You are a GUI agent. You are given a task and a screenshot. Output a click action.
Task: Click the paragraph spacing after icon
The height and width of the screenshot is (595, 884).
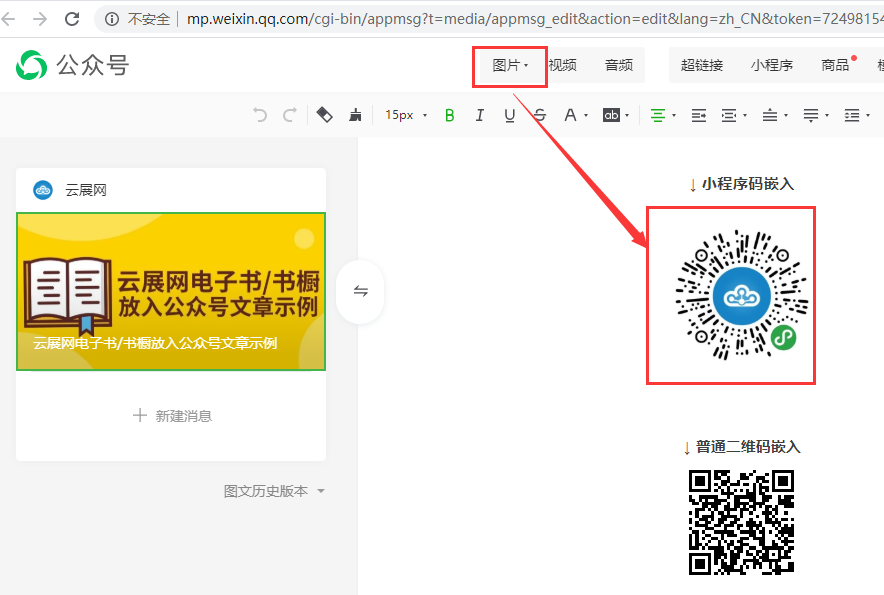click(811, 115)
